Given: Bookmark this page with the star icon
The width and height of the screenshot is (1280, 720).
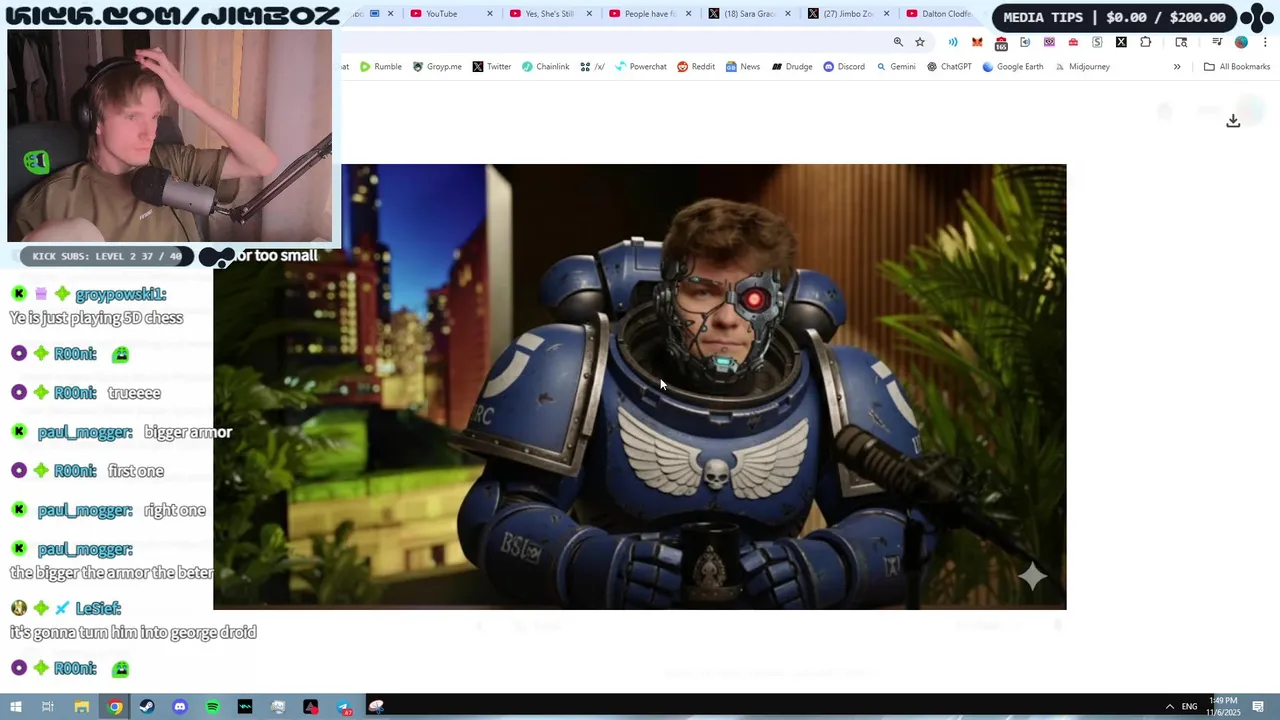Looking at the screenshot, I should click(x=920, y=42).
